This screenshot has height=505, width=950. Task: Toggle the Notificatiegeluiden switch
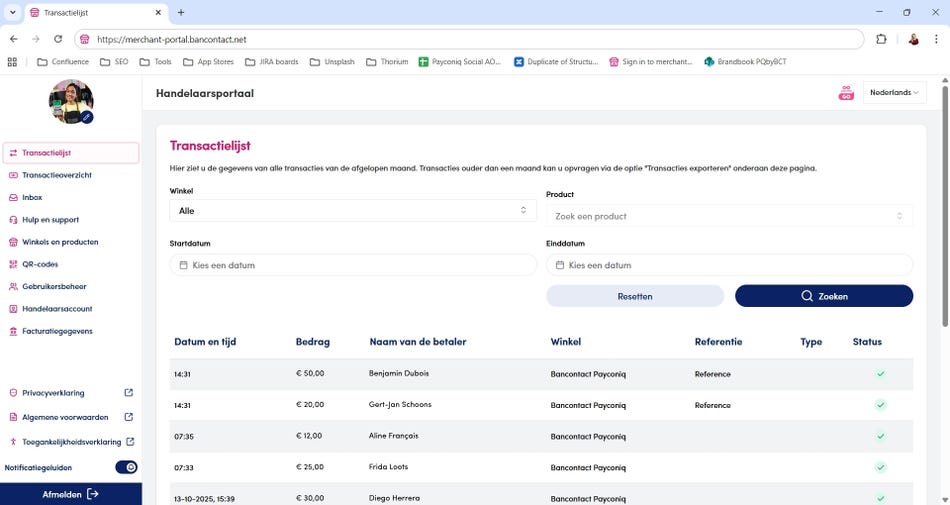click(126, 467)
